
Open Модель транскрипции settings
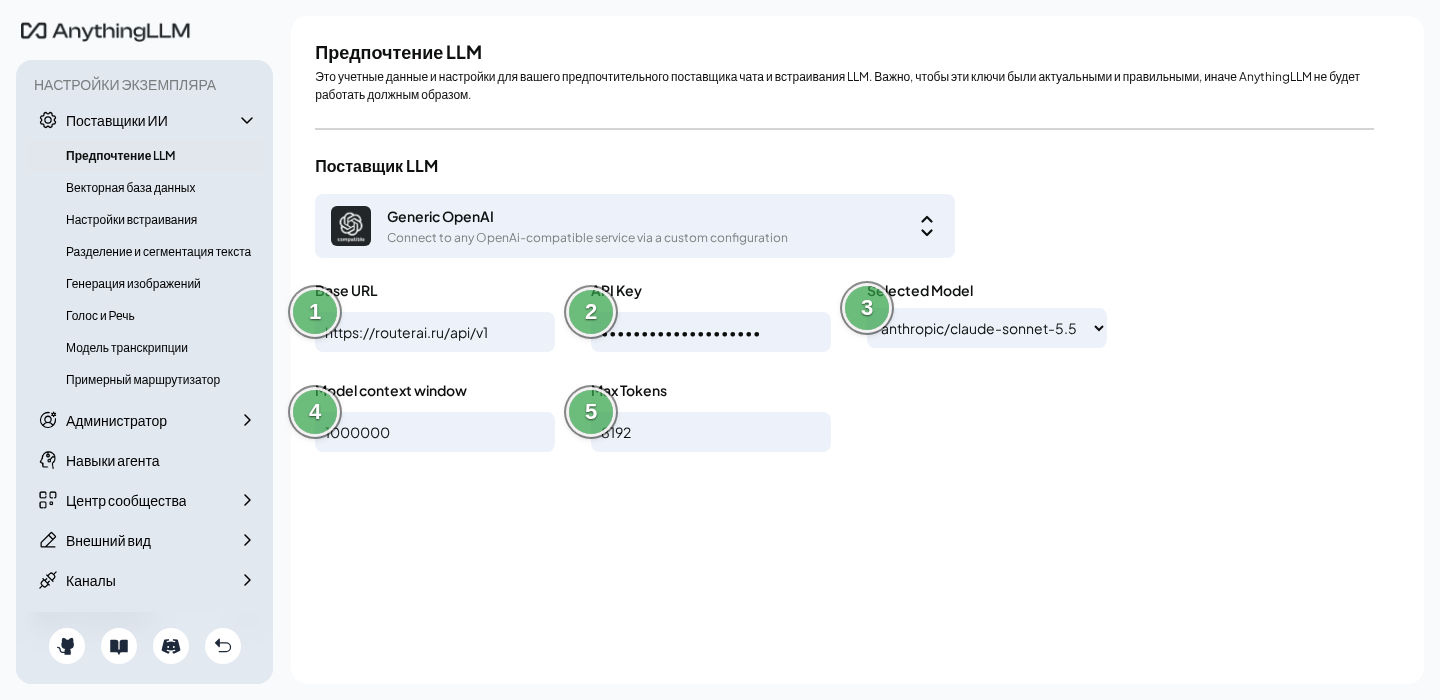click(127, 348)
